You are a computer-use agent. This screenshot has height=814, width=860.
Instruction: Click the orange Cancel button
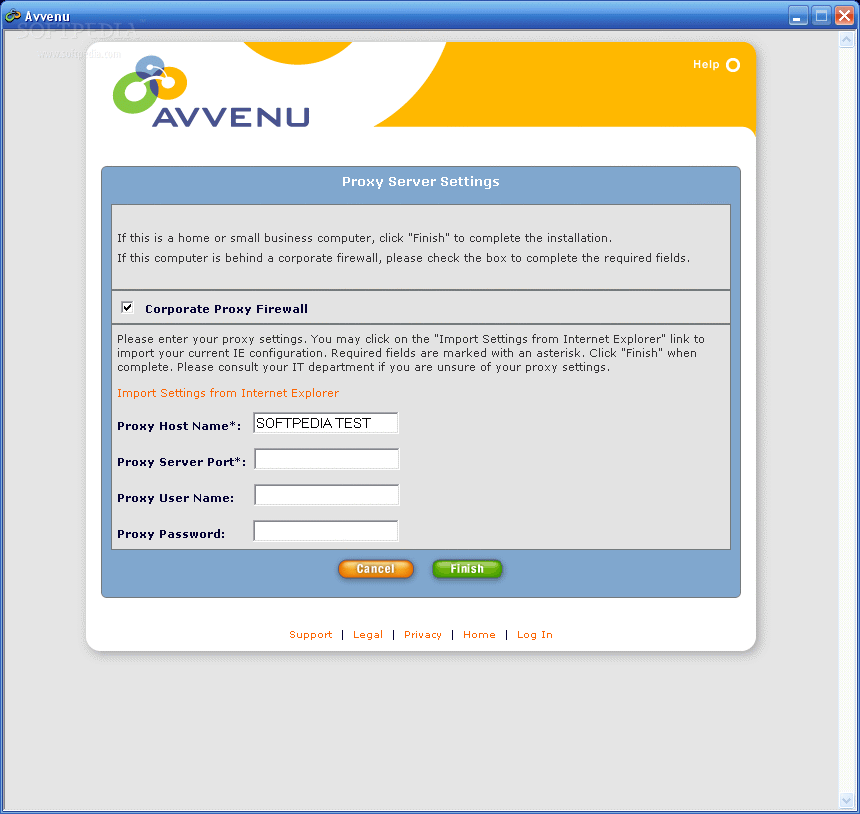pyautogui.click(x=376, y=569)
